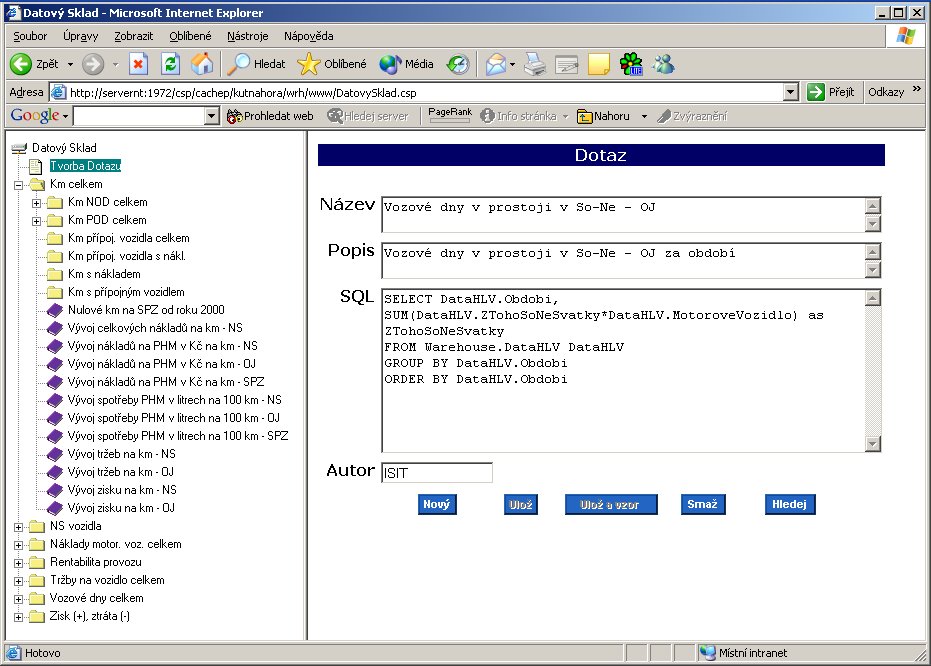This screenshot has height=666, width=931.
Task: Click the Google toolbar logo
Action: coord(35,115)
